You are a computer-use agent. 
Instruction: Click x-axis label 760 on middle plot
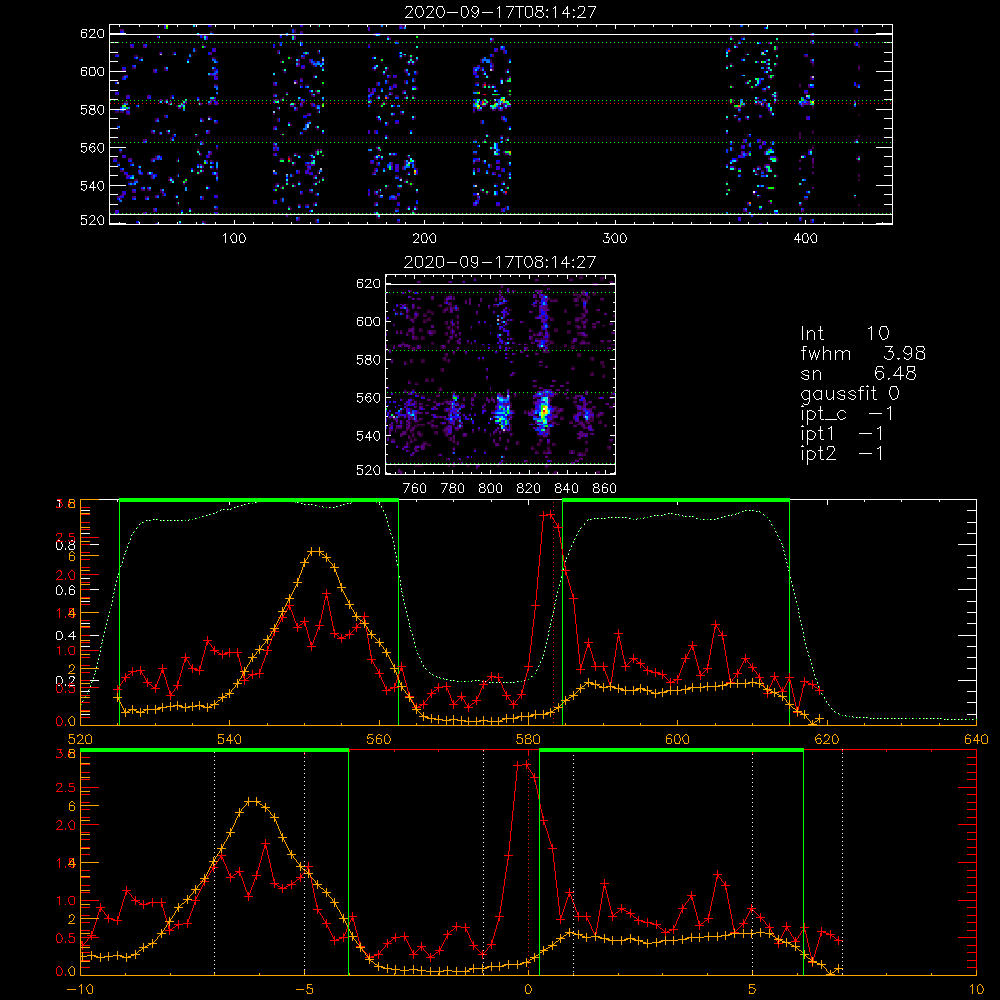(x=415, y=489)
